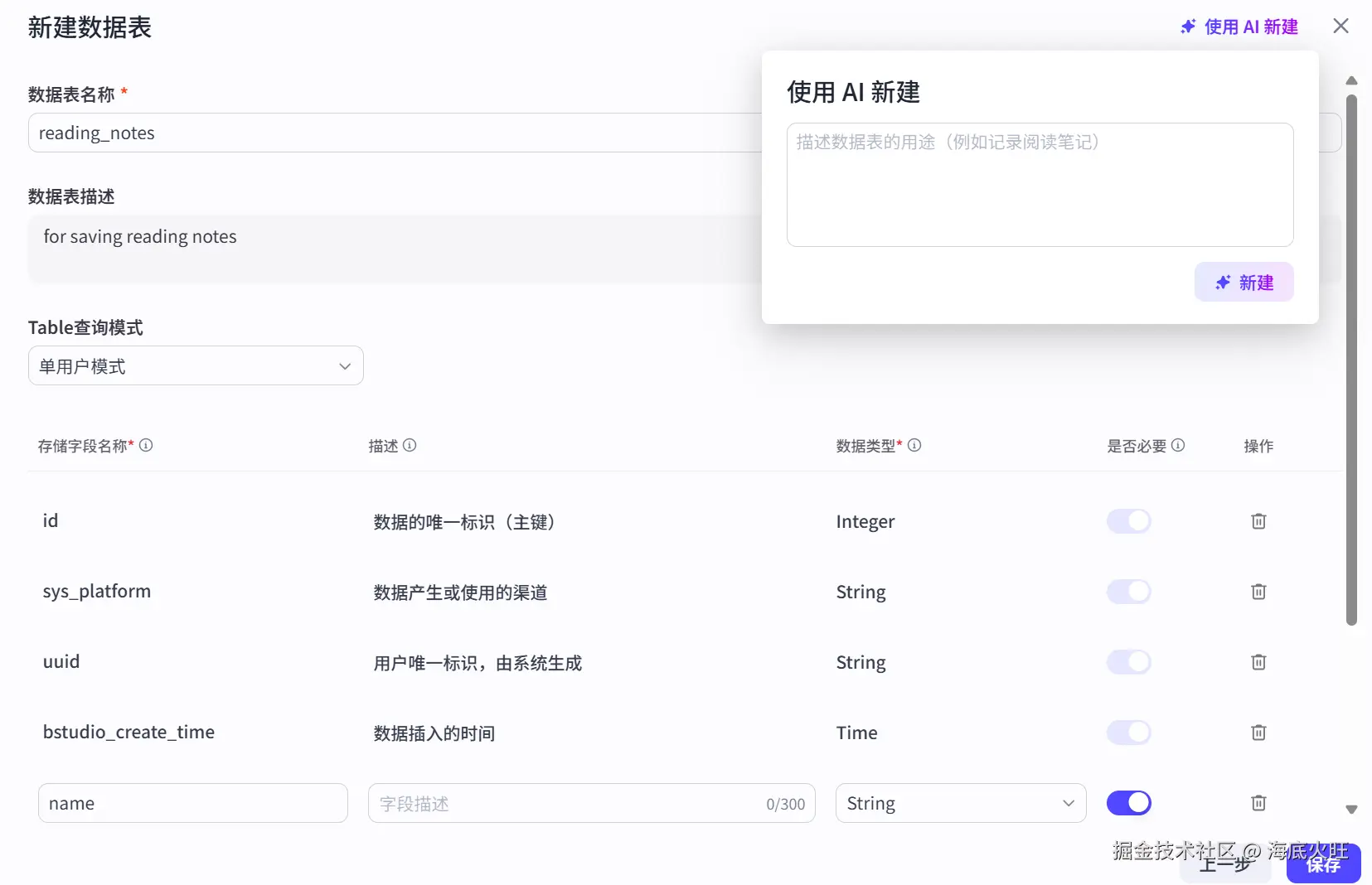Show info for 是否必要 column

[x=1178, y=445]
